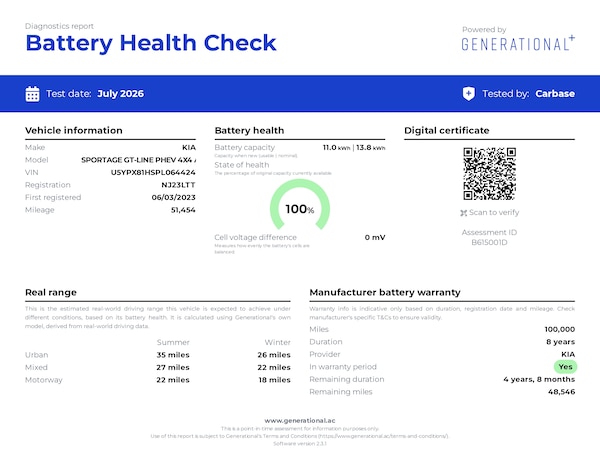Select warranty duration 8 years

point(561,342)
